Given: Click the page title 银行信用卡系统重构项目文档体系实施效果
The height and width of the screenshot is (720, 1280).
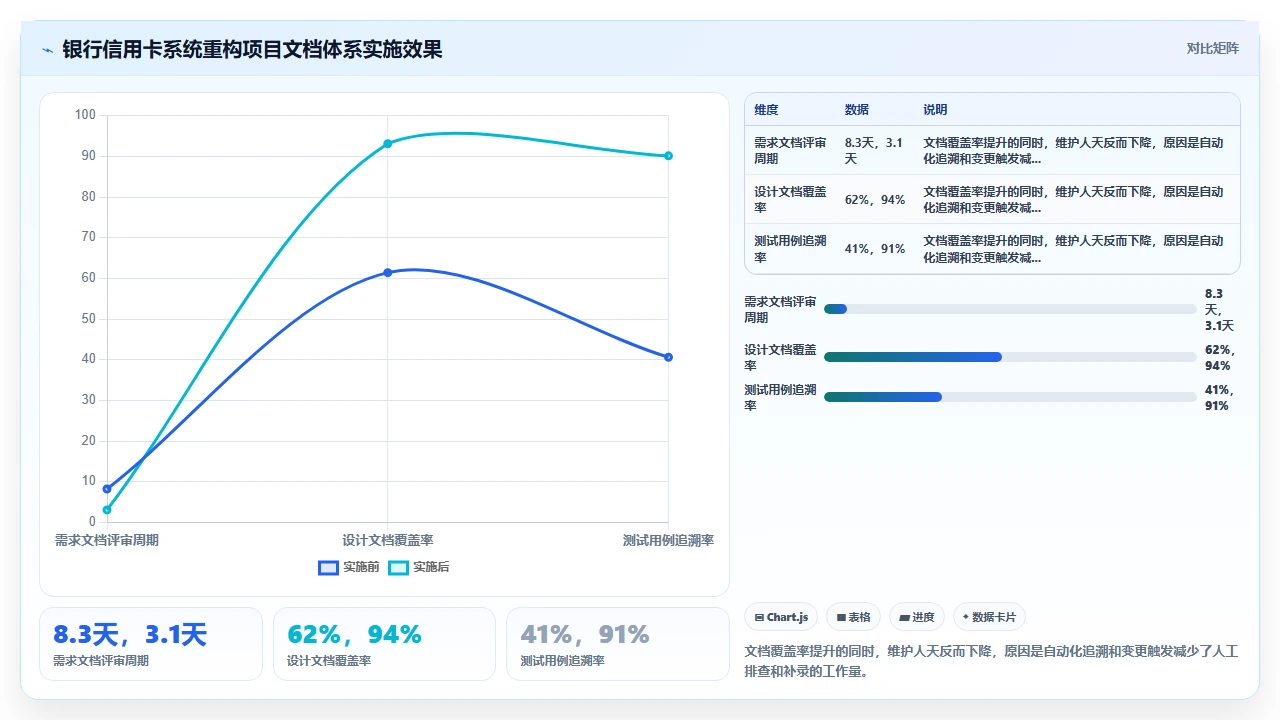Looking at the screenshot, I should point(253,49).
